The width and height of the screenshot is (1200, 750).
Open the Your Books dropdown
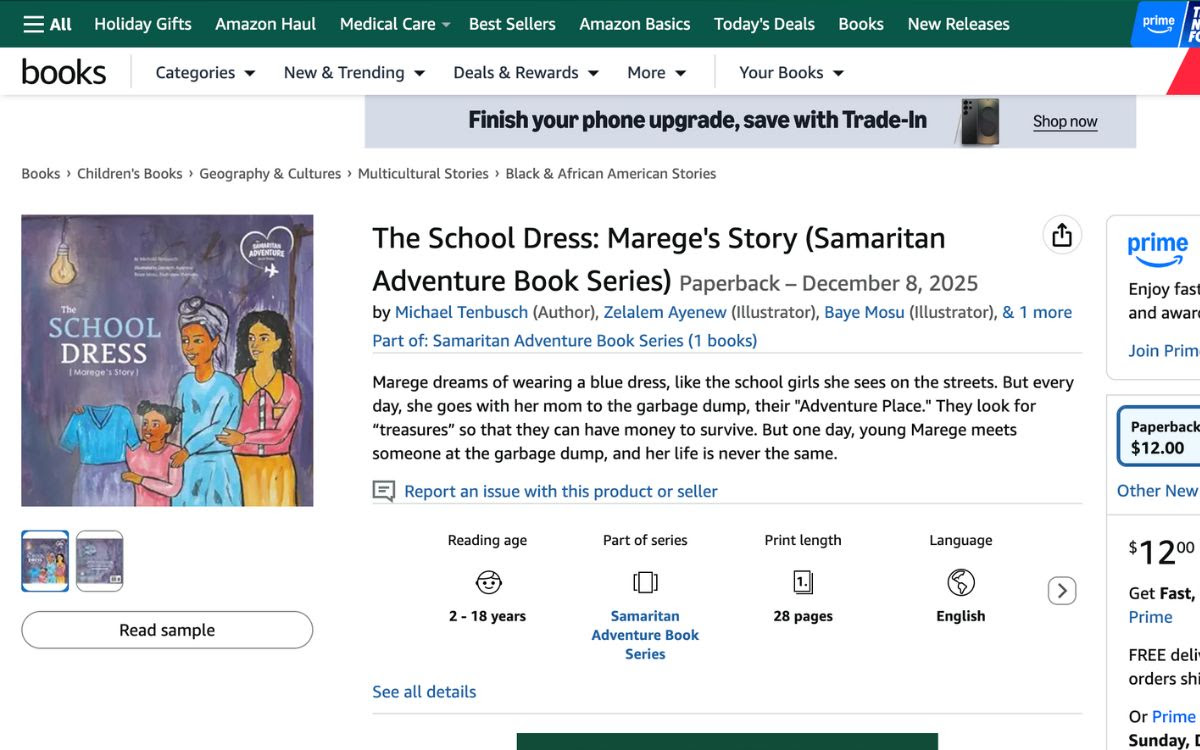(791, 72)
